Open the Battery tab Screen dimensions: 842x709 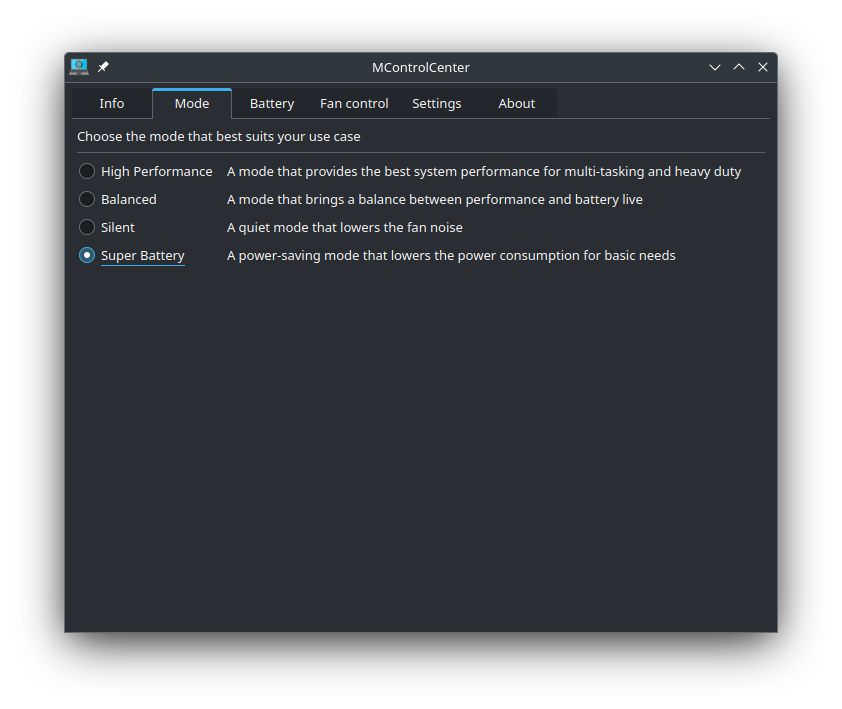pyautogui.click(x=271, y=103)
